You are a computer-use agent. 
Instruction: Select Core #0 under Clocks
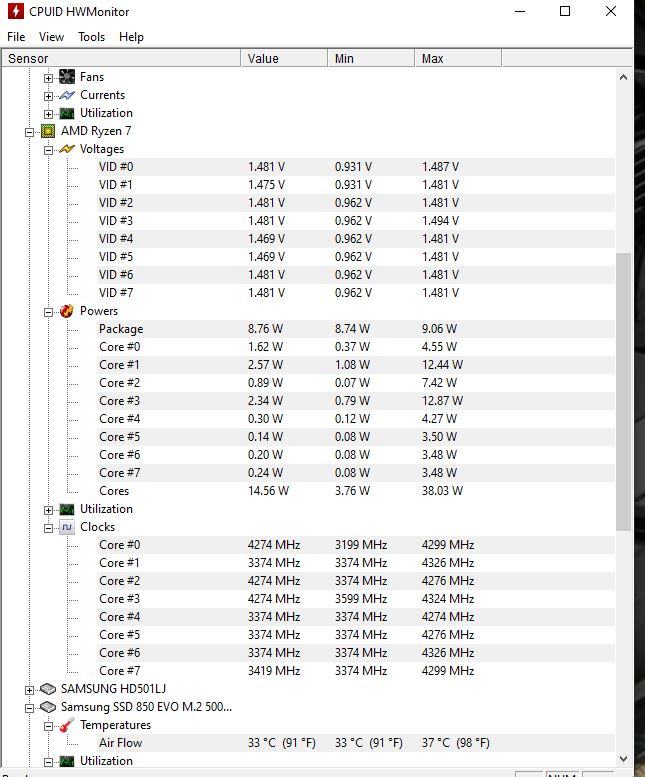click(x=356, y=545)
